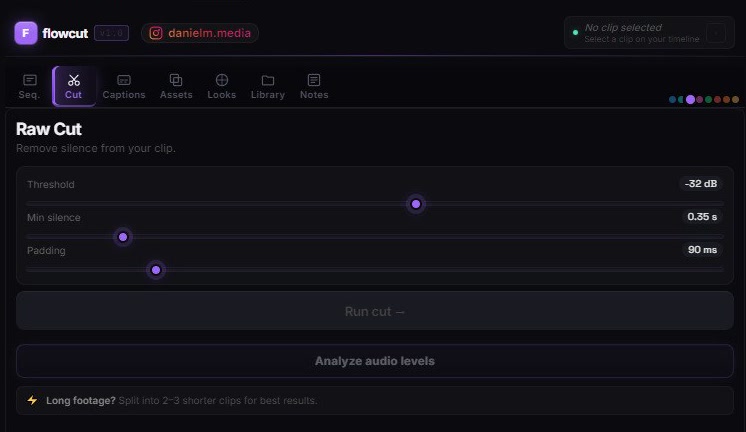Select the orange theme color dot
The height and width of the screenshot is (432, 746).
[726, 99]
